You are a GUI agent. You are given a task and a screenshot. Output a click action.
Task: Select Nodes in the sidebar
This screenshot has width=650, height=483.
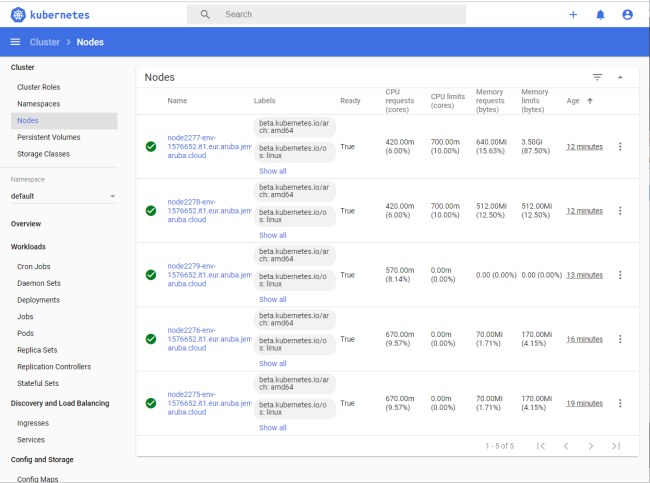[64, 121]
